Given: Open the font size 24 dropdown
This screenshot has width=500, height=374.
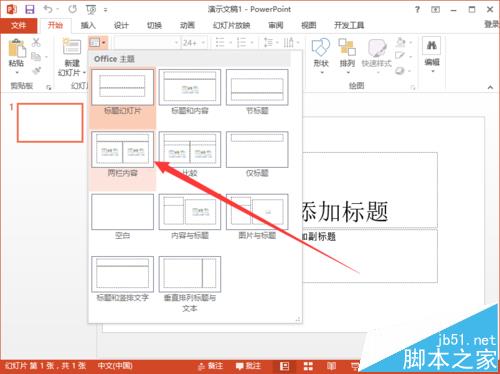Looking at the screenshot, I should tap(202, 43).
